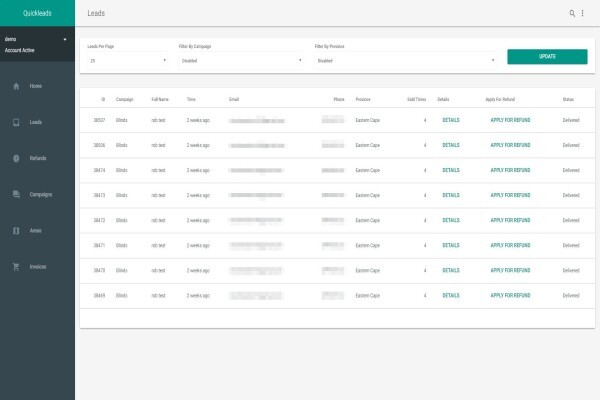Click the Leads tablet icon in sidebar

[x=16, y=122]
